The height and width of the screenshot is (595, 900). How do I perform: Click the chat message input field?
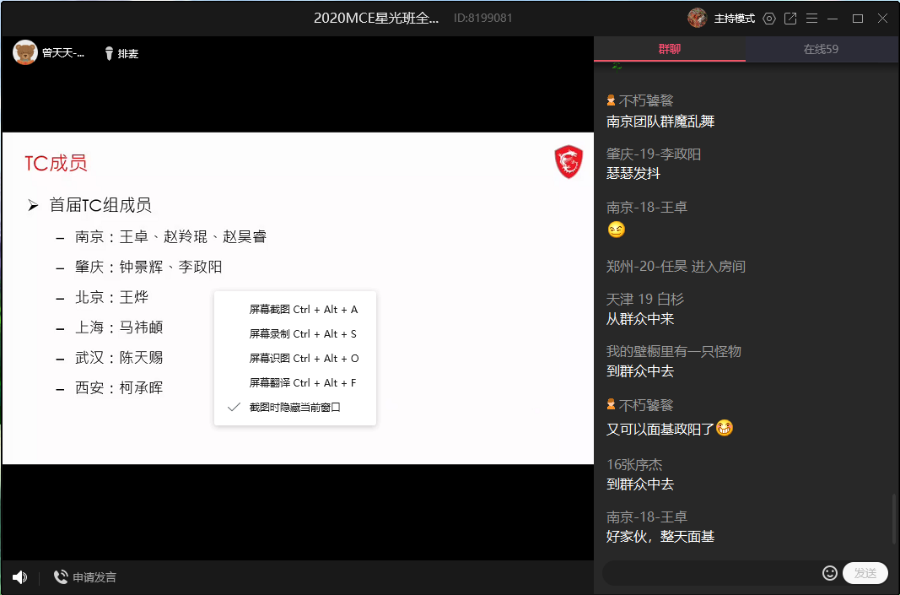(710, 573)
